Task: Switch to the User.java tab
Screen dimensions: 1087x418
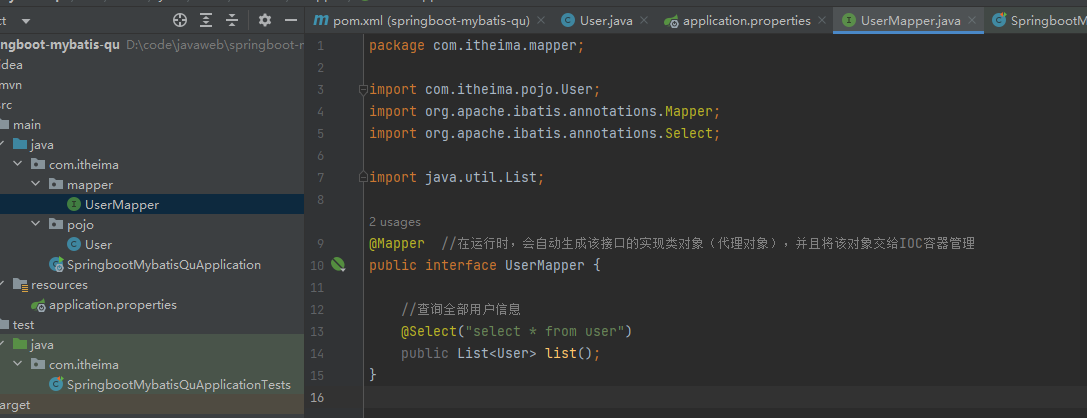Action: point(606,21)
